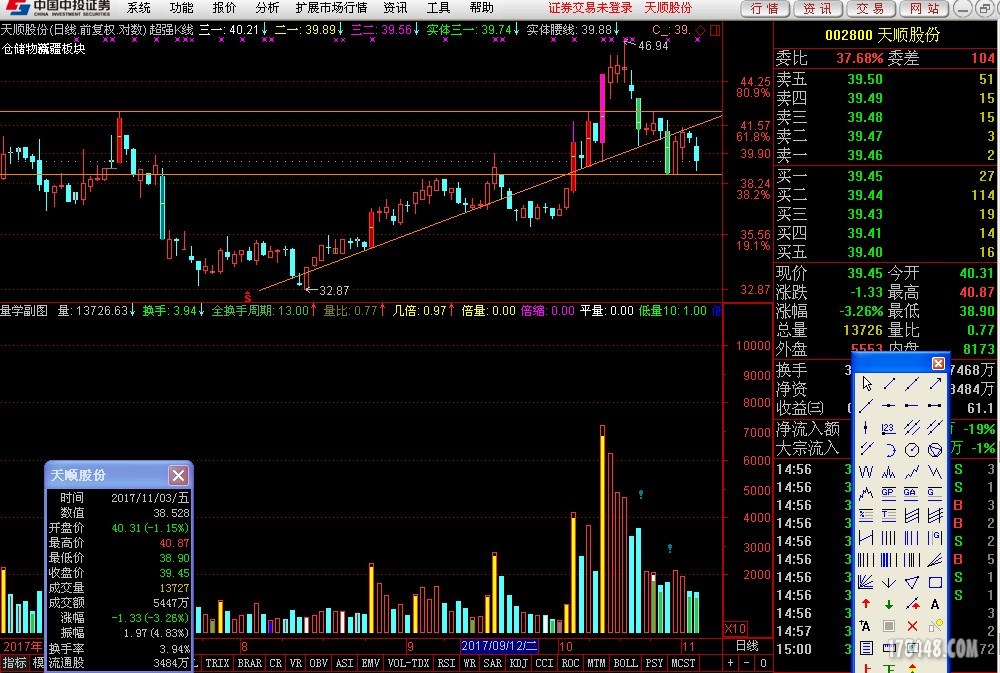
Task: Open the 报价 menu
Action: (224, 8)
